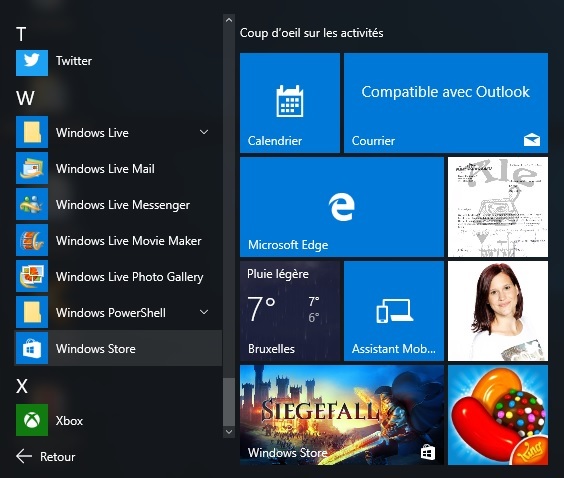The width and height of the screenshot is (564, 478).
Task: Click the letter W section header
Action: (25, 98)
